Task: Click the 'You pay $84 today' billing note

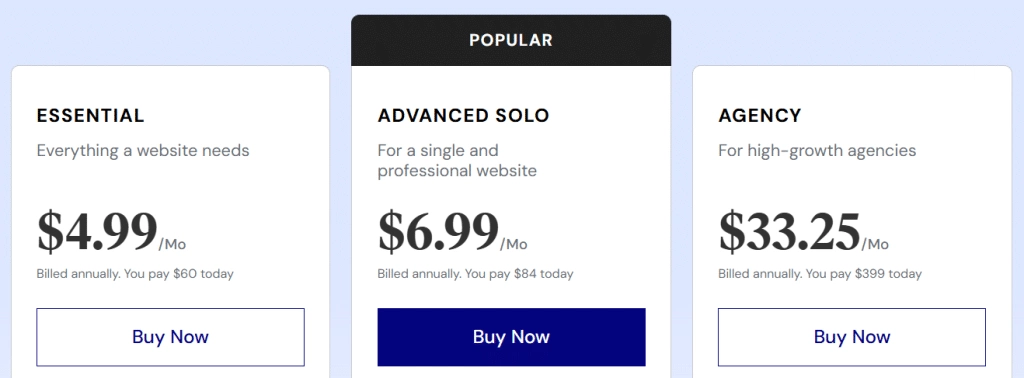Action: click(519, 274)
